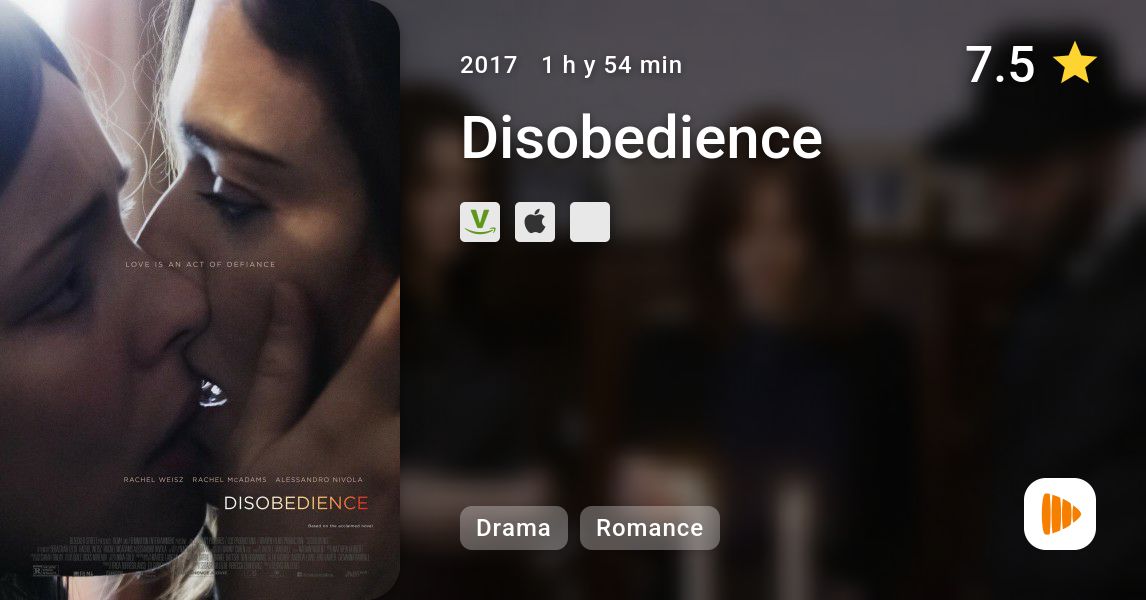Open the Disobedience title heading
Viewport: 1146px width, 600px height.
[642, 137]
